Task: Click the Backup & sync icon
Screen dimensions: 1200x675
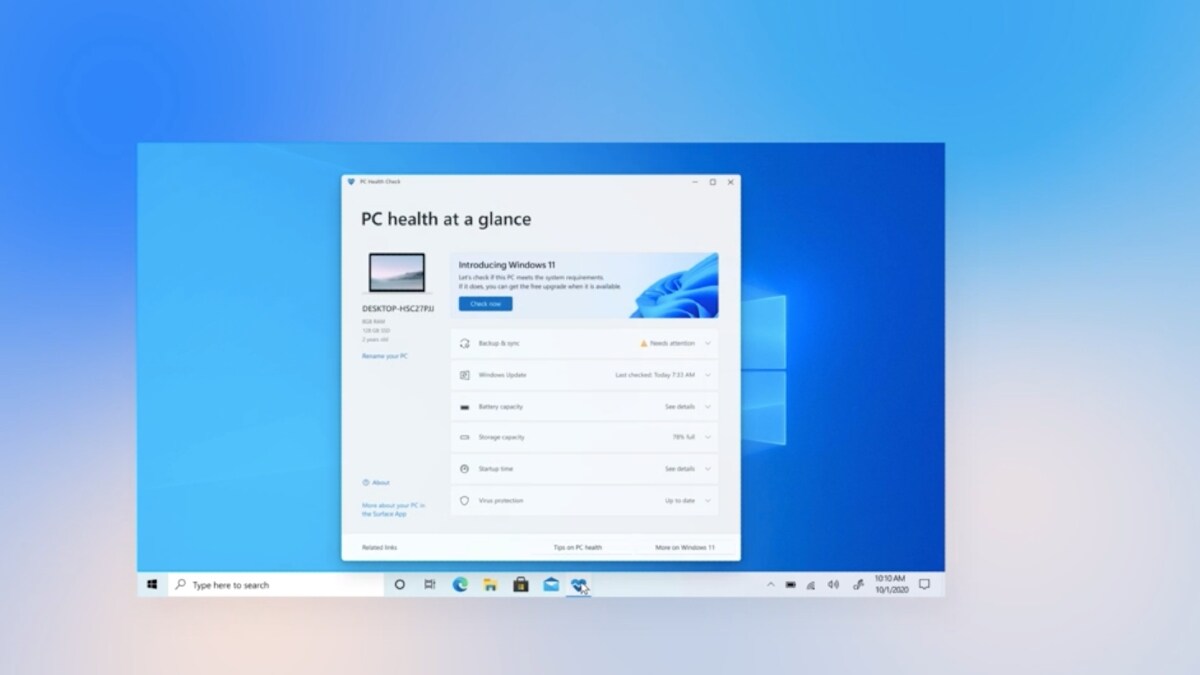Action: [463, 343]
